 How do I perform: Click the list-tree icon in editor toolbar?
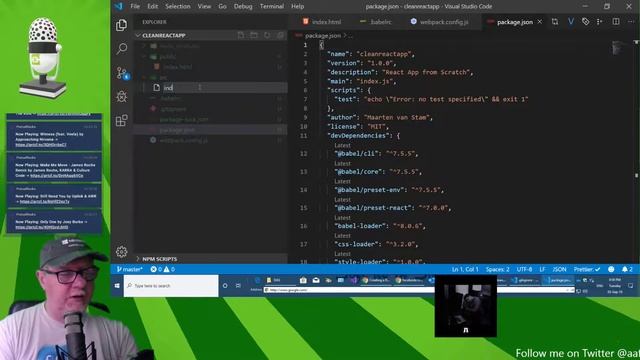coord(600,22)
